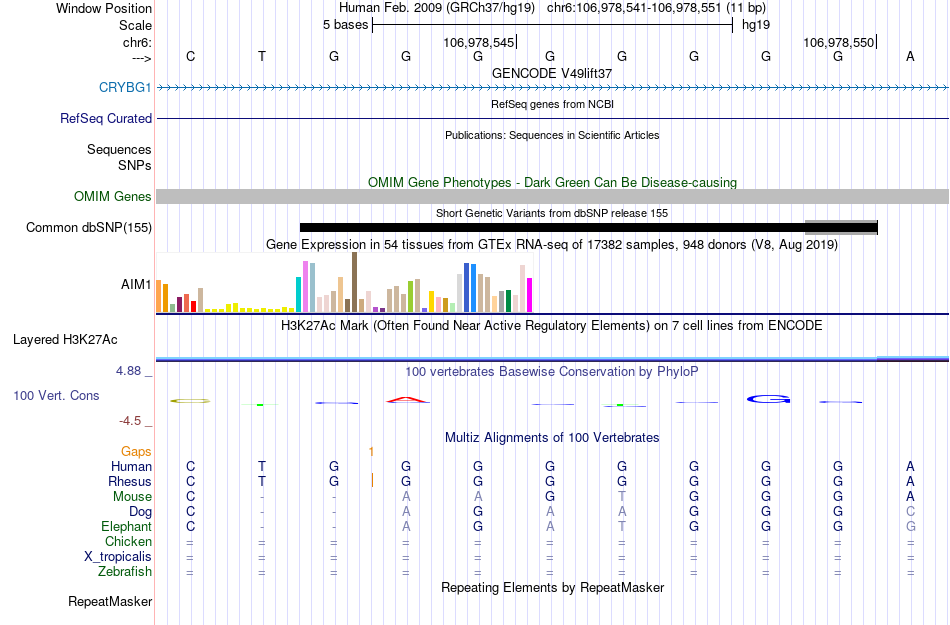Open the RefSeq genes from NCBI title
950x625 pixels.
click(552, 104)
